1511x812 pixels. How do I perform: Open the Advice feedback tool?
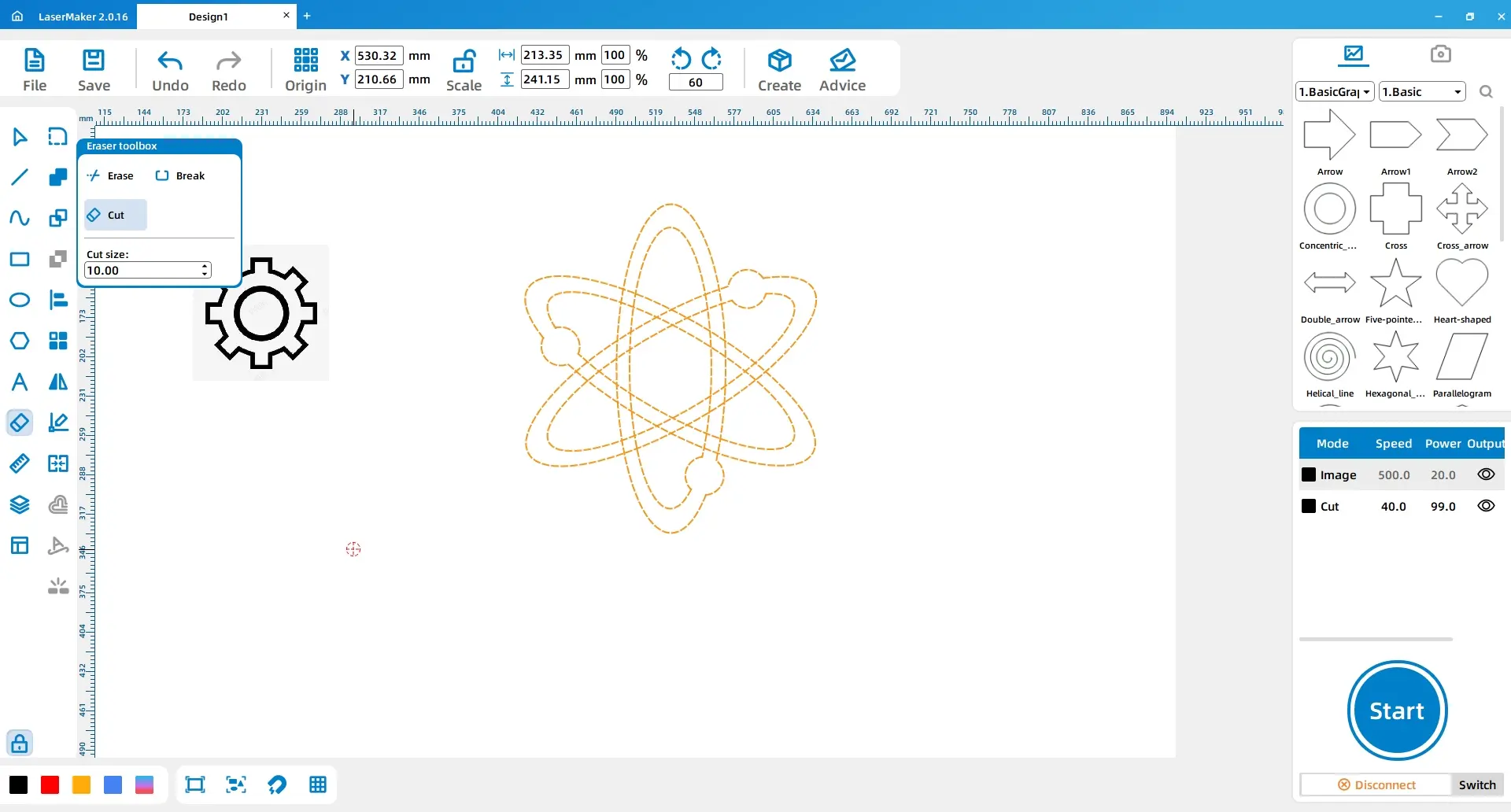point(842,70)
